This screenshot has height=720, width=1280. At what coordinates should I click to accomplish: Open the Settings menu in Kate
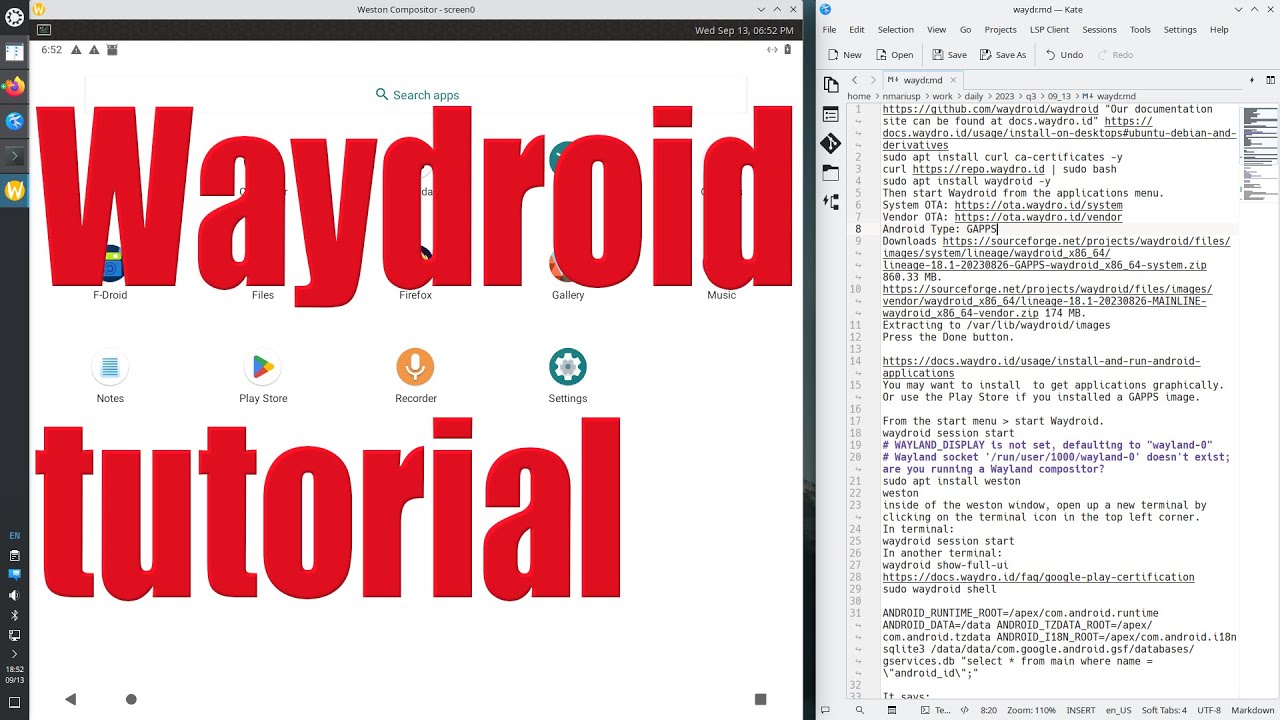[1180, 30]
